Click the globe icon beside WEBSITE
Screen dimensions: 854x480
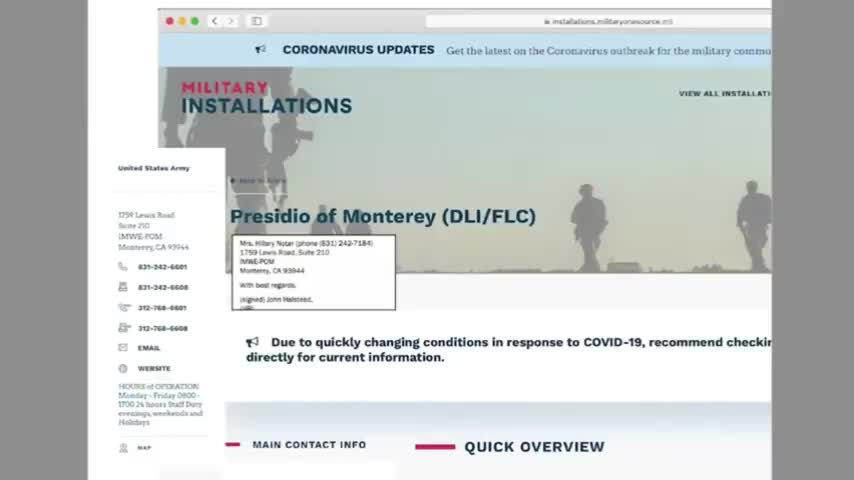[123, 368]
